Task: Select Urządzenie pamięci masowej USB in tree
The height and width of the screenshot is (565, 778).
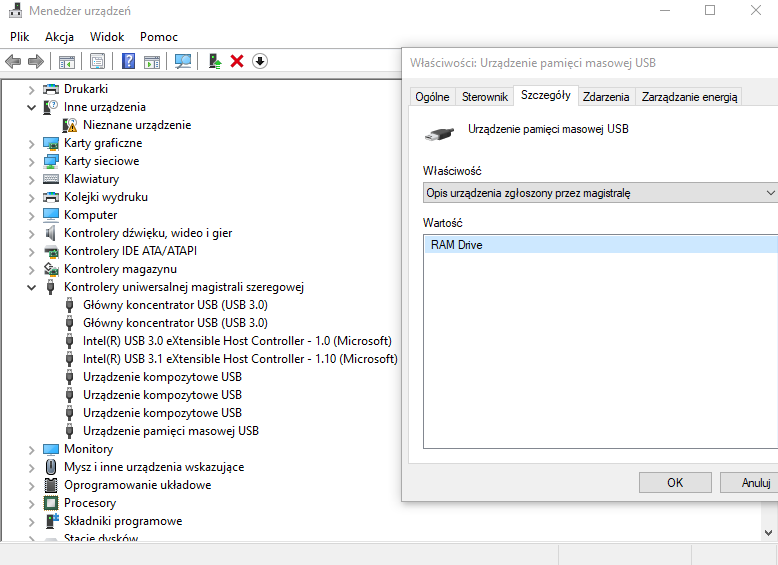Action: 171,431
